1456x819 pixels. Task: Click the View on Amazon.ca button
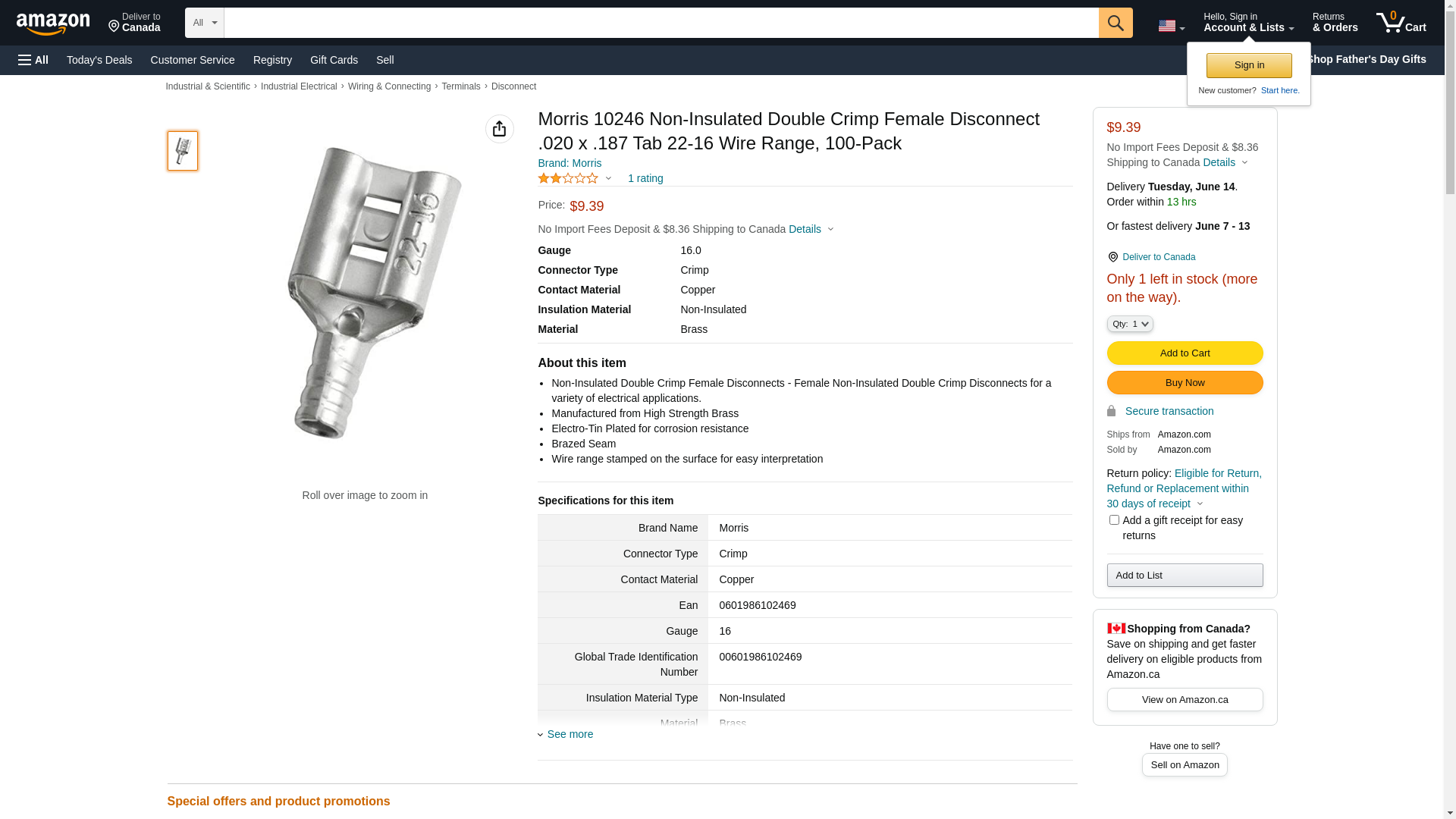1185,699
